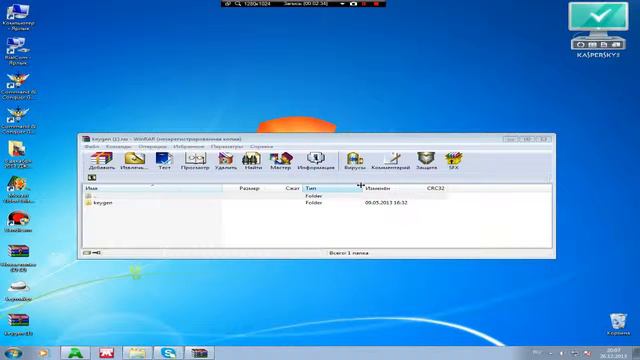
Task: Click the recorder zoom magnifier icon
Action: (x=238, y=4)
